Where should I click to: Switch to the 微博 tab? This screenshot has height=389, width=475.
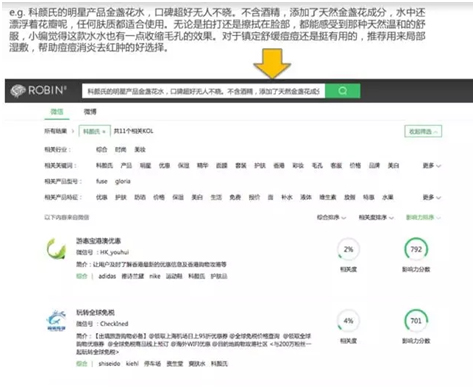[90, 112]
